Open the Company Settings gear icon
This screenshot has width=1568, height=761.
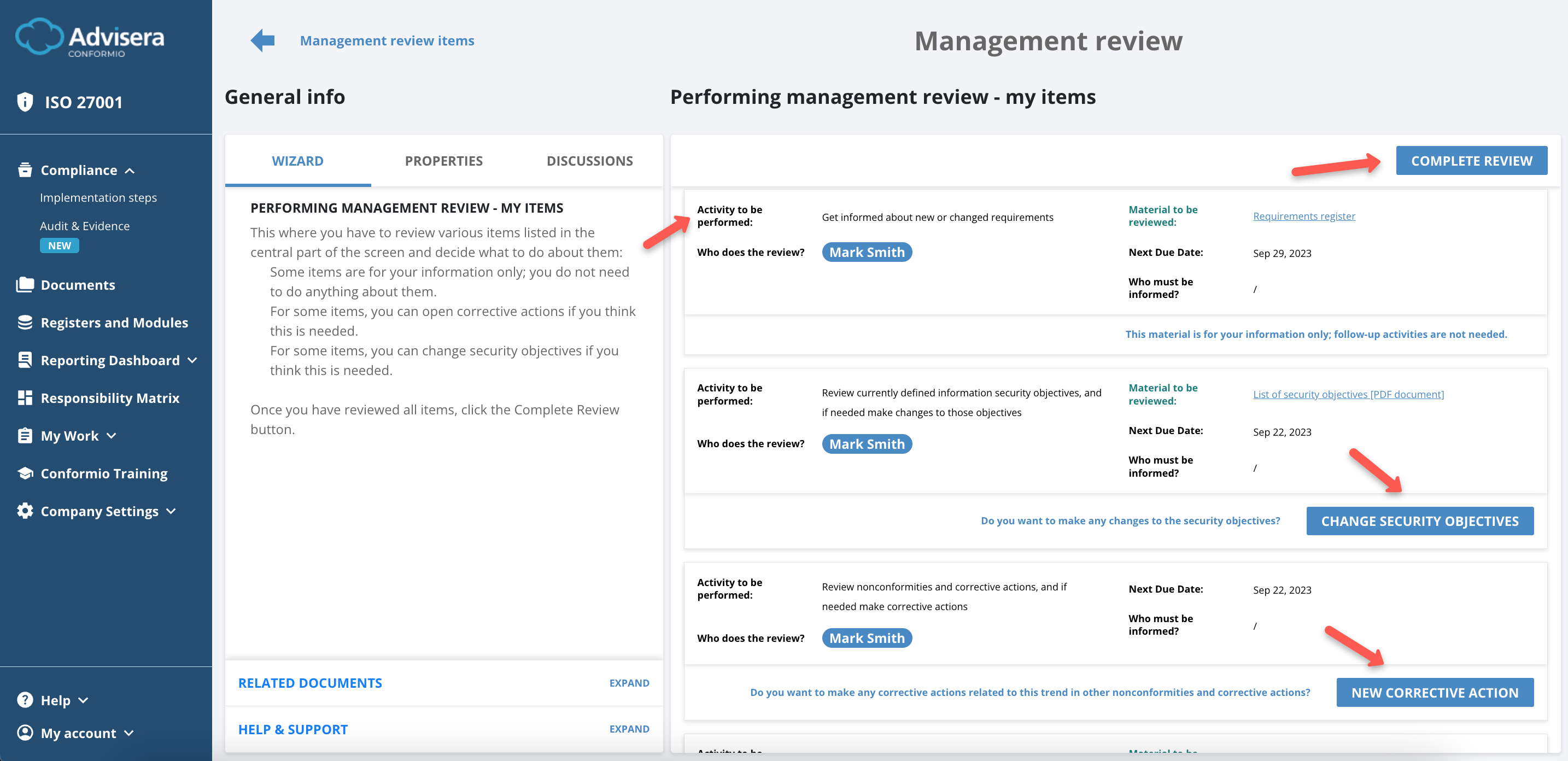tap(25, 511)
